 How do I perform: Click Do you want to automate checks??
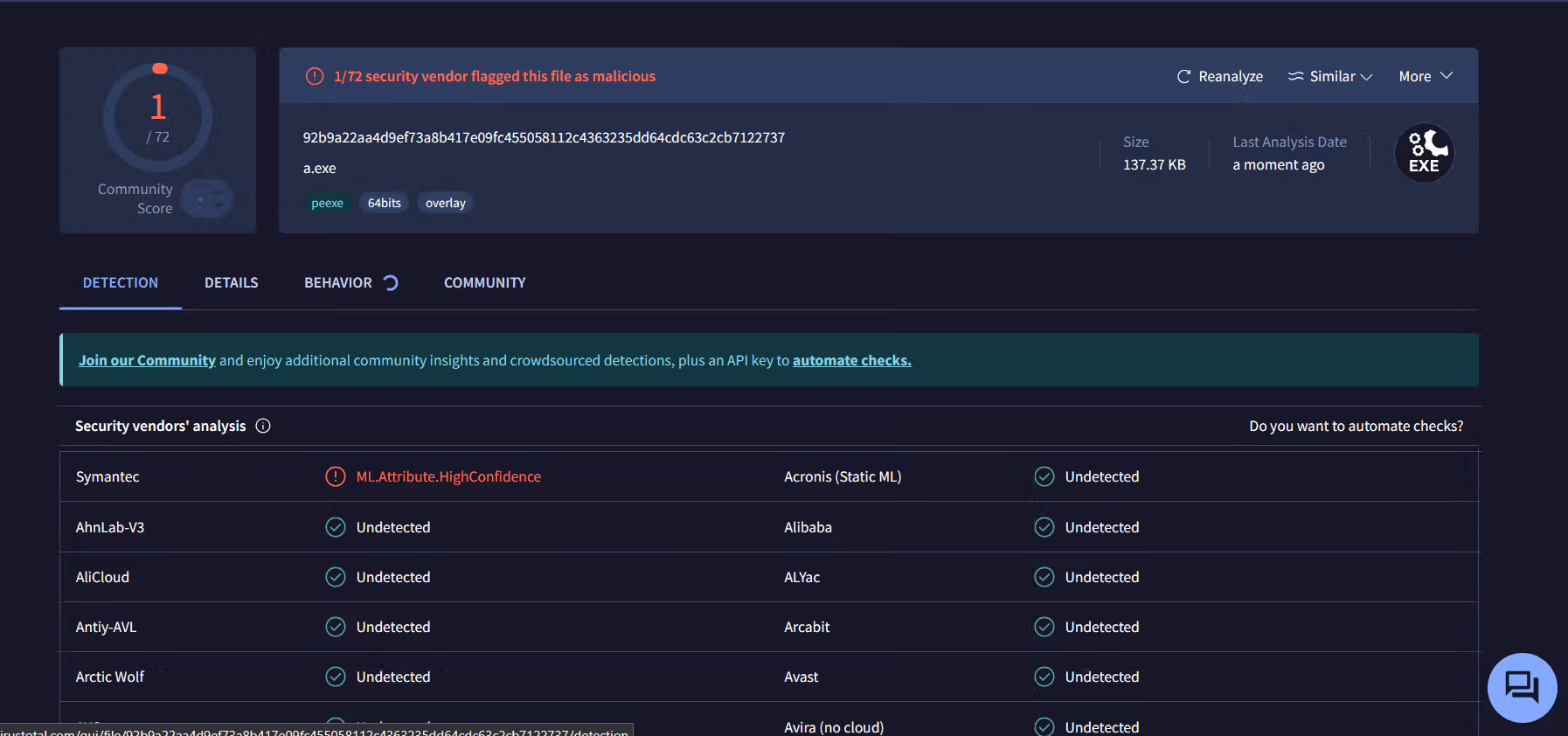1356,426
